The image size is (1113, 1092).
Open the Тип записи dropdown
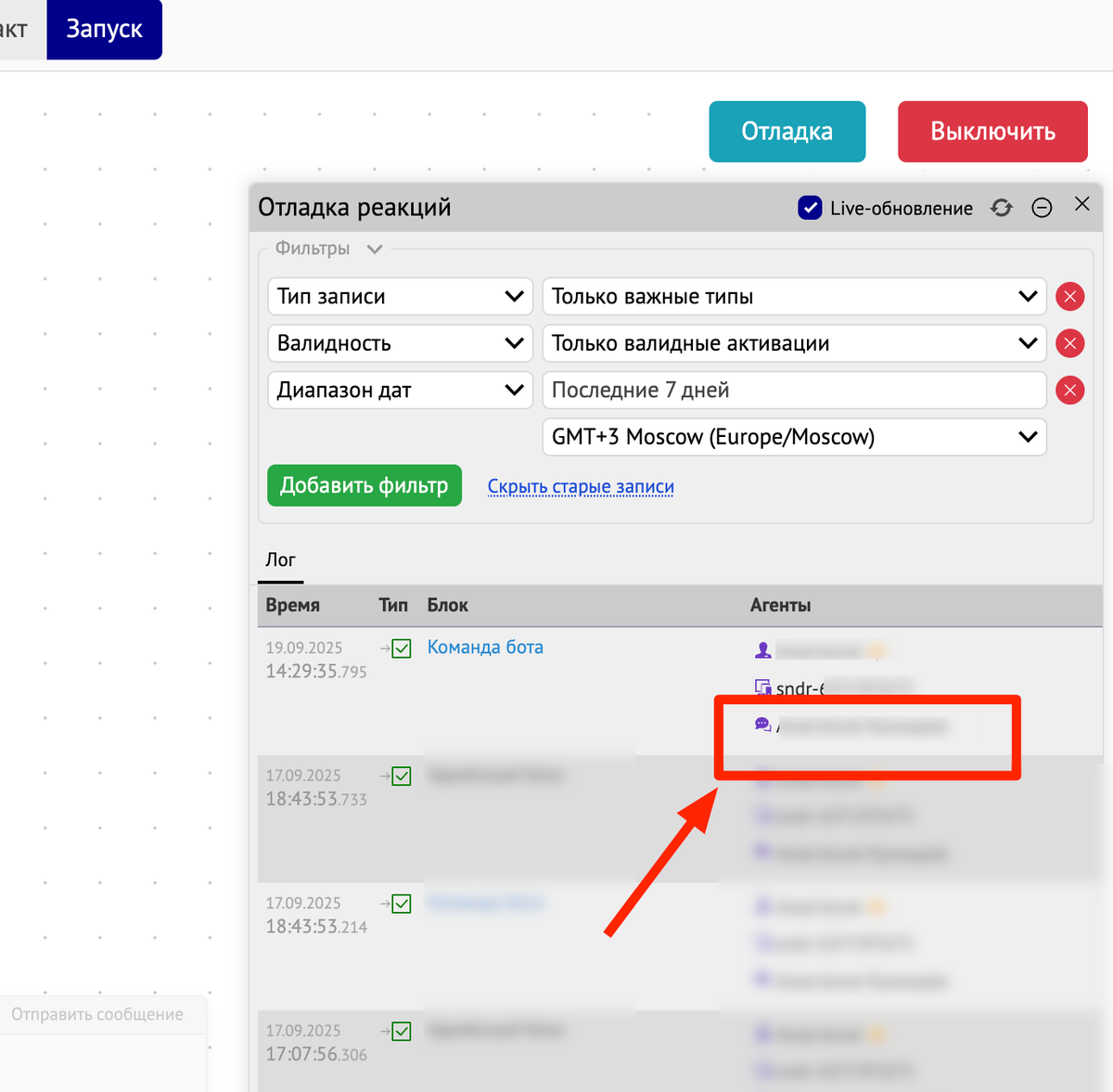click(400, 297)
